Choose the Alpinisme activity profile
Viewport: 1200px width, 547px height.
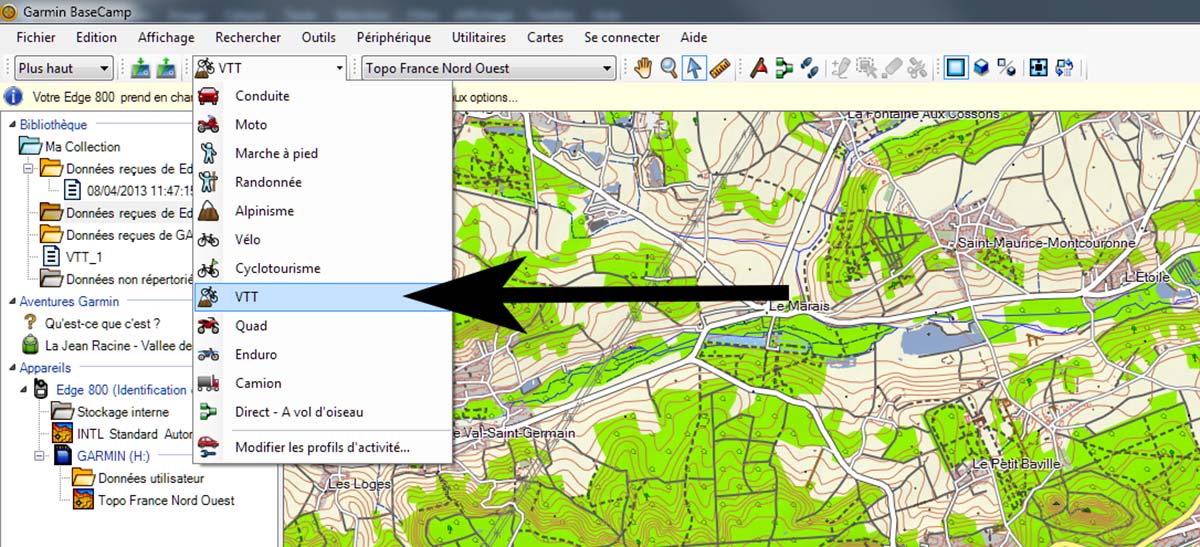click(323, 211)
